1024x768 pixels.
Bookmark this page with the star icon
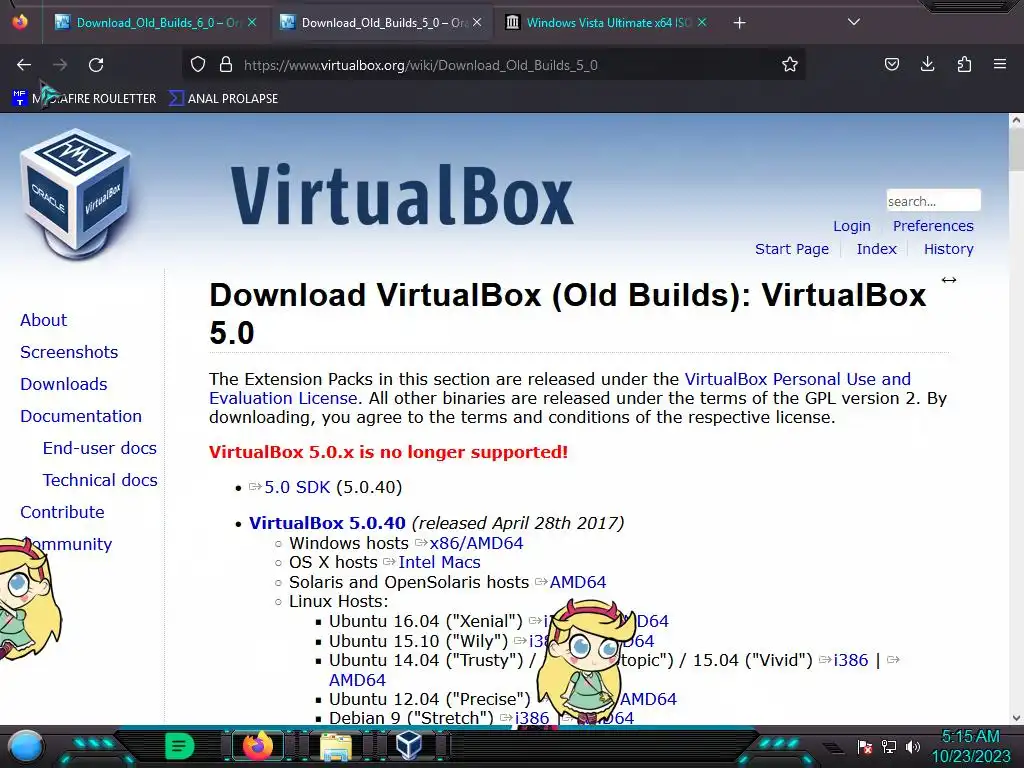coord(790,65)
